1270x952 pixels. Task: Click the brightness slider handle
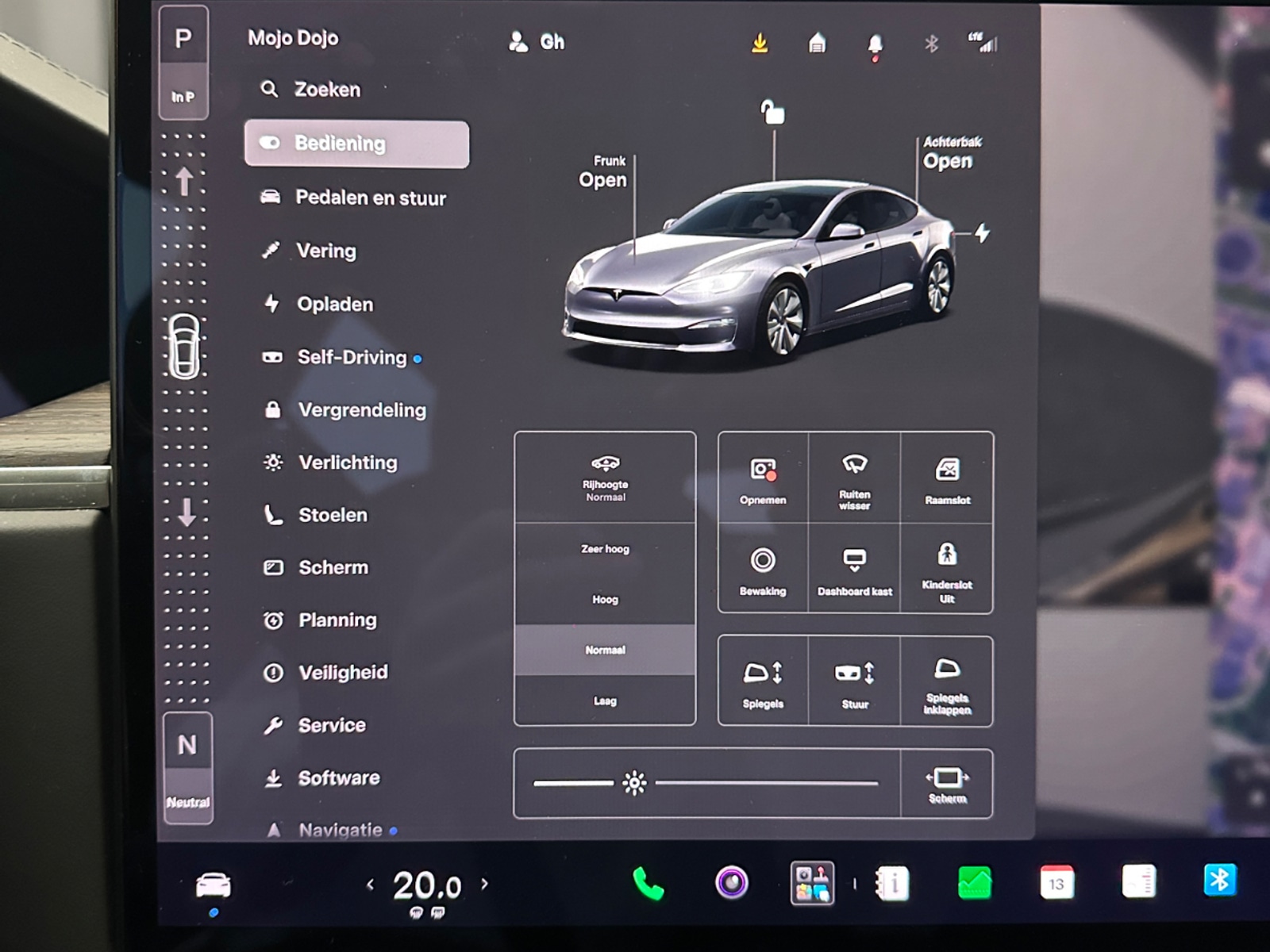coord(634,784)
